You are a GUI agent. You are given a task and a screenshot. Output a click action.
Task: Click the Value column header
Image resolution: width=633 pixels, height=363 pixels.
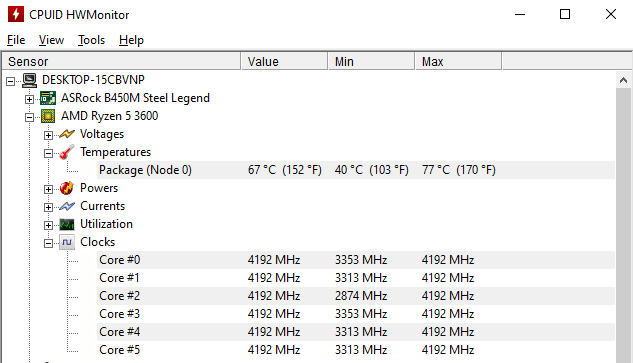pos(284,61)
